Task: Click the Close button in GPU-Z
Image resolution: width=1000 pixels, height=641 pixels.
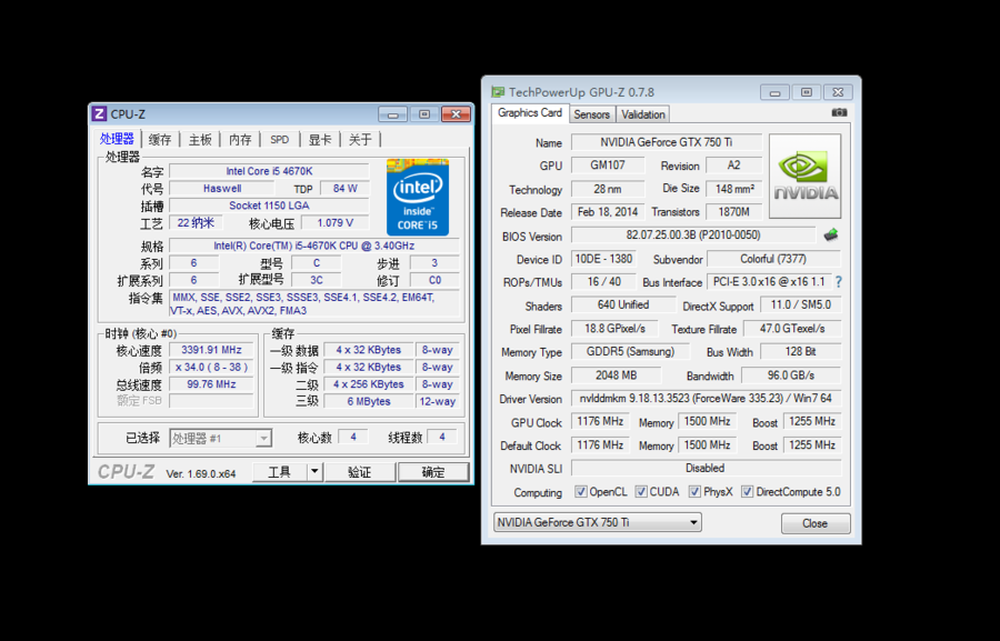Action: point(815,523)
